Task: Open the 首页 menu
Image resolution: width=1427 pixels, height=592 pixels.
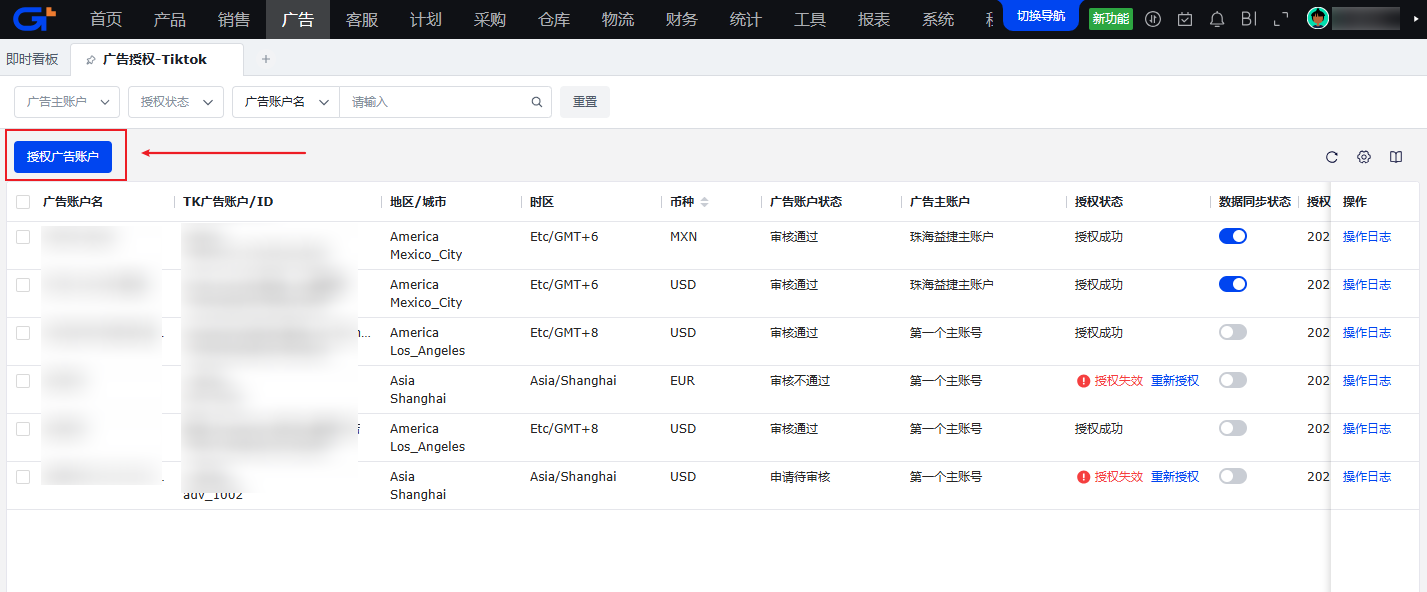Action: click(x=106, y=19)
